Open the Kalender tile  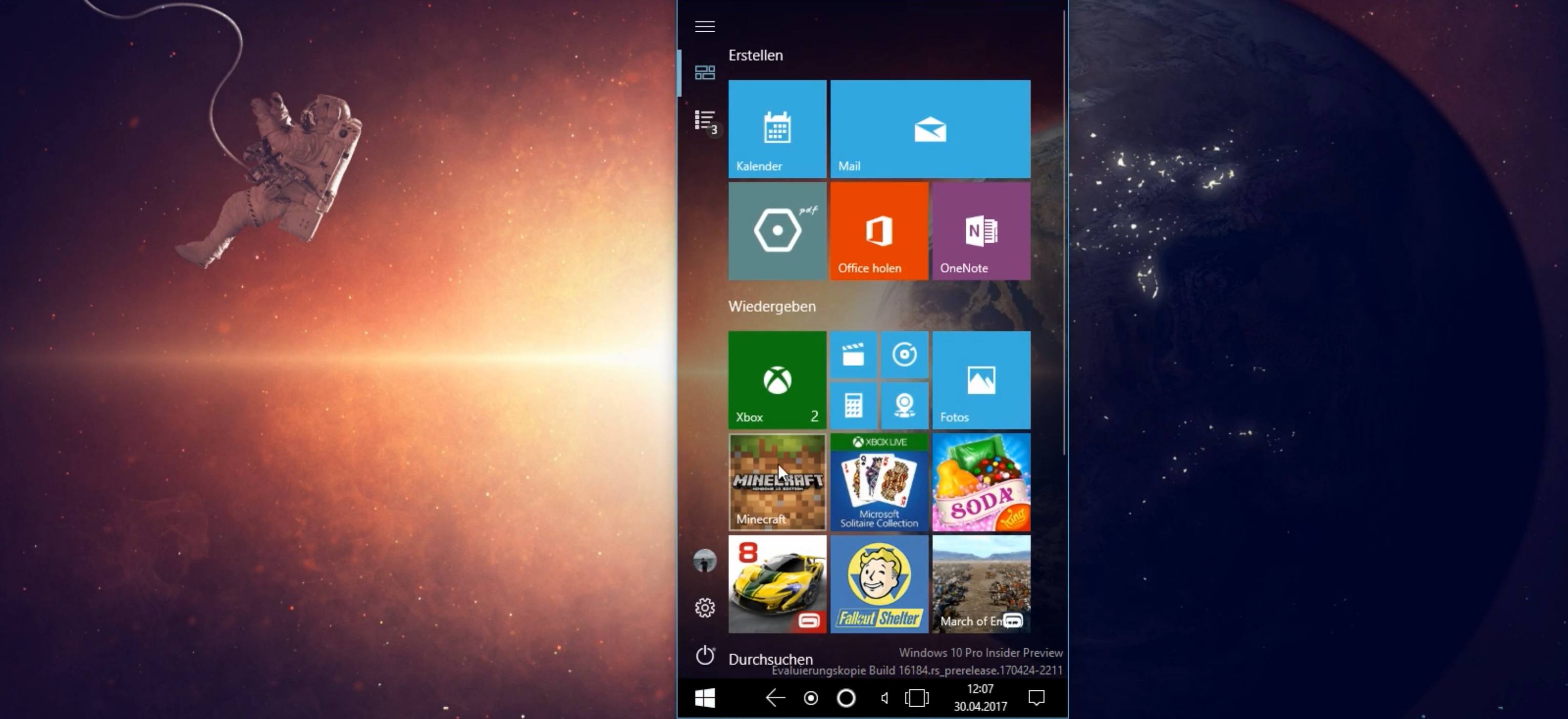pos(777,129)
